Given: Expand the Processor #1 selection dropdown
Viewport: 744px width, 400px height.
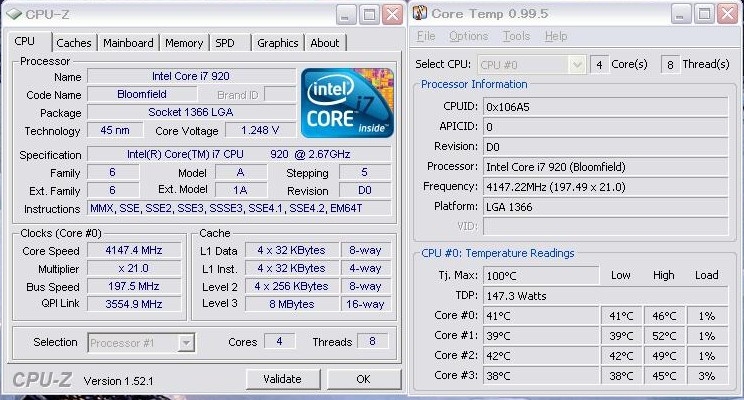Looking at the screenshot, I should tap(186, 343).
